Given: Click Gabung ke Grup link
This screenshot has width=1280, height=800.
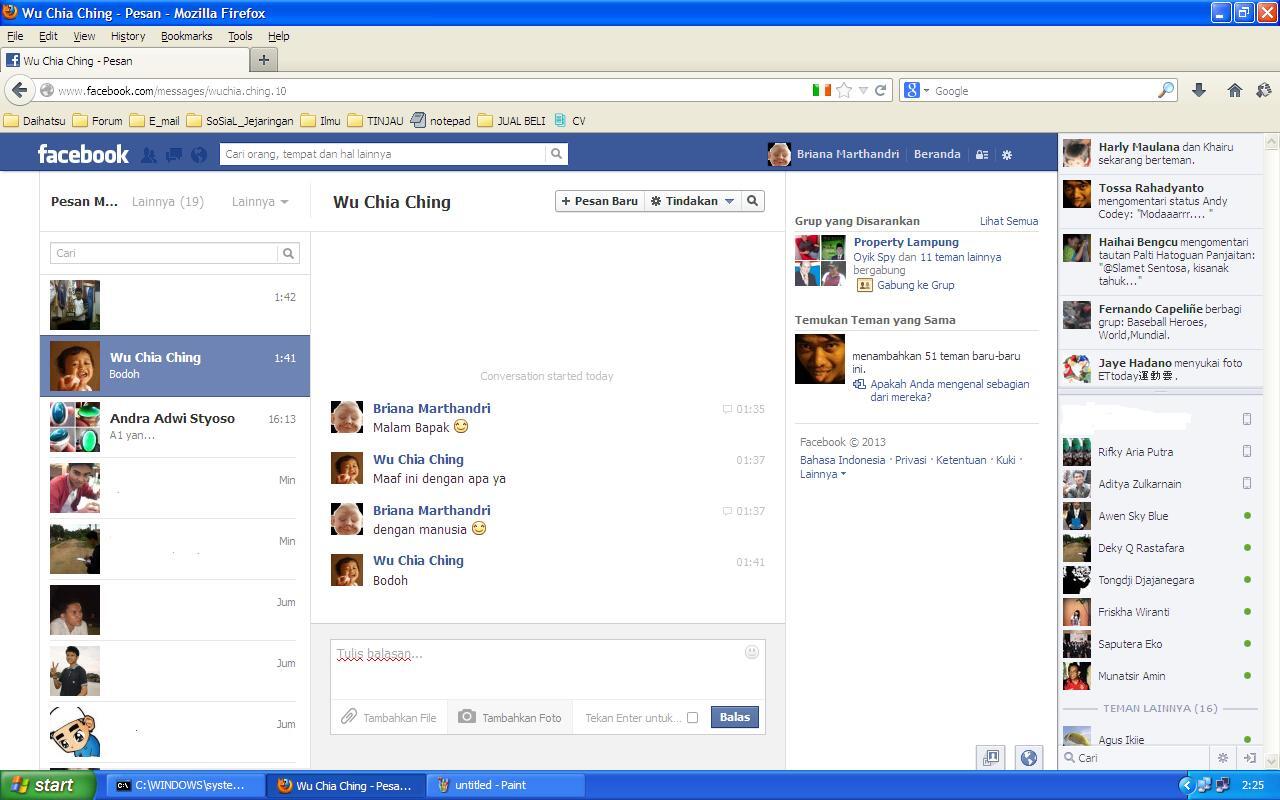Looking at the screenshot, I should click(x=916, y=285).
